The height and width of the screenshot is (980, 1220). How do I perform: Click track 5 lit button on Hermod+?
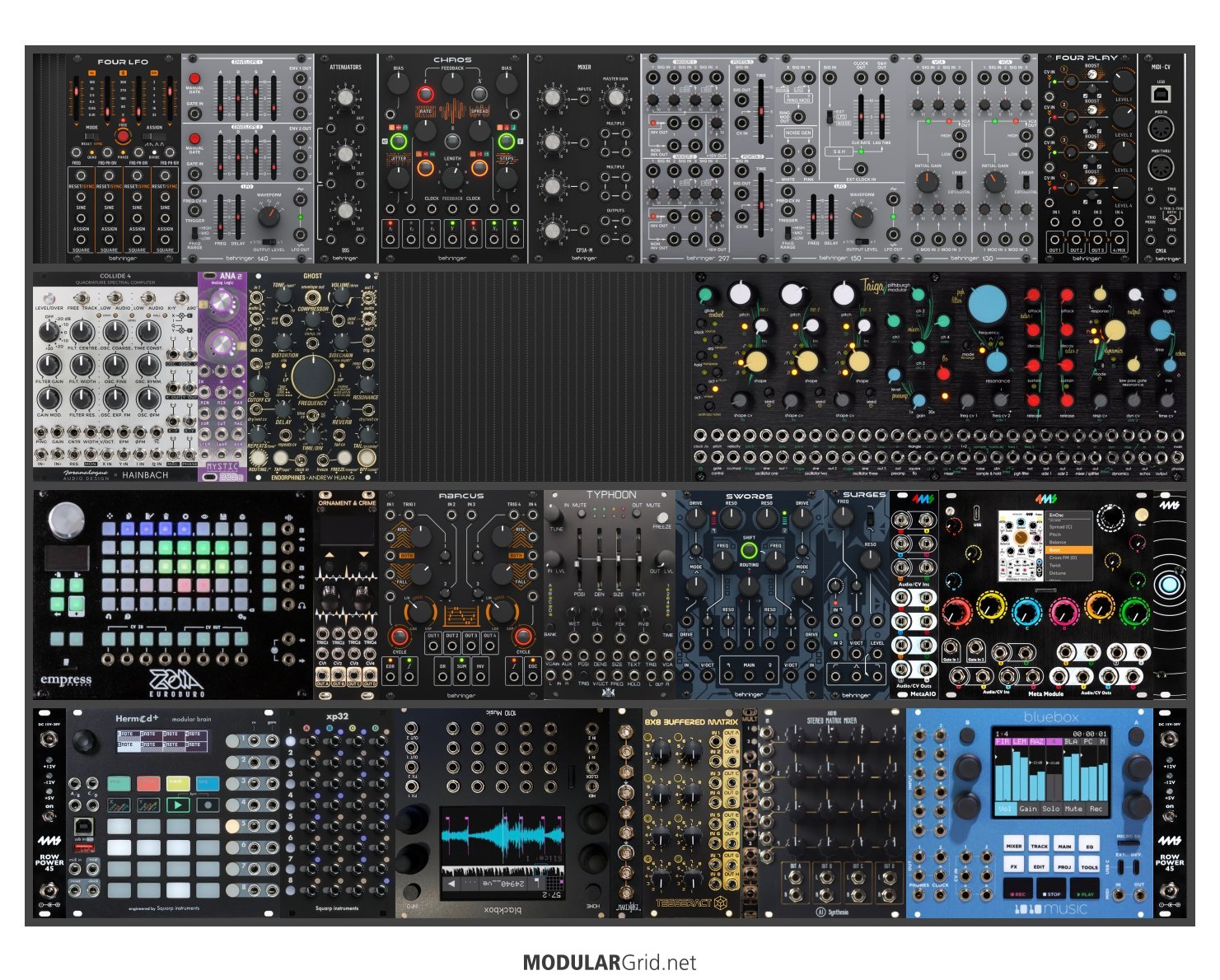point(232,826)
